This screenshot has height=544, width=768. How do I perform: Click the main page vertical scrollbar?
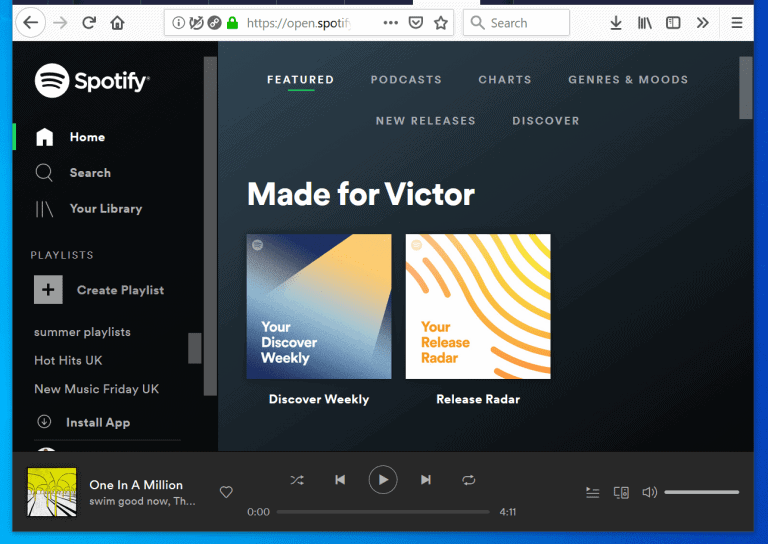745,88
